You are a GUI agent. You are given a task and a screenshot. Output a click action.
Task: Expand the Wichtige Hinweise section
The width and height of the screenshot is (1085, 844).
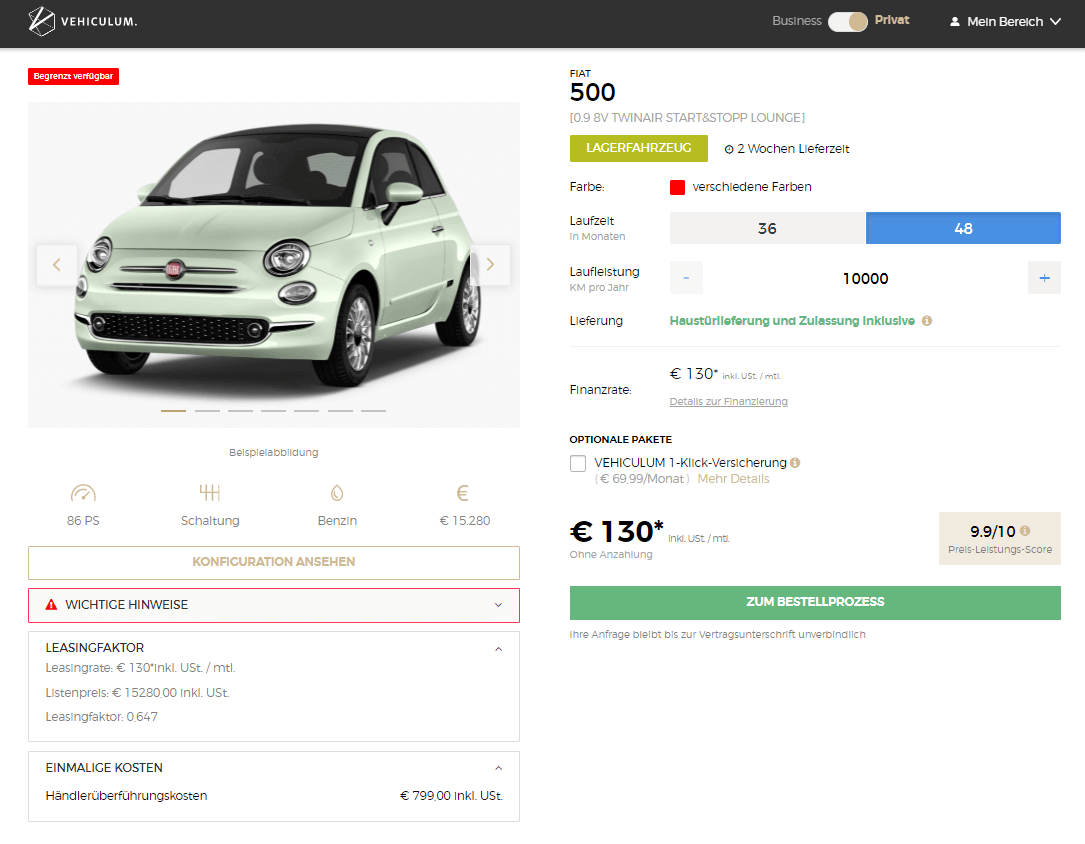274,605
